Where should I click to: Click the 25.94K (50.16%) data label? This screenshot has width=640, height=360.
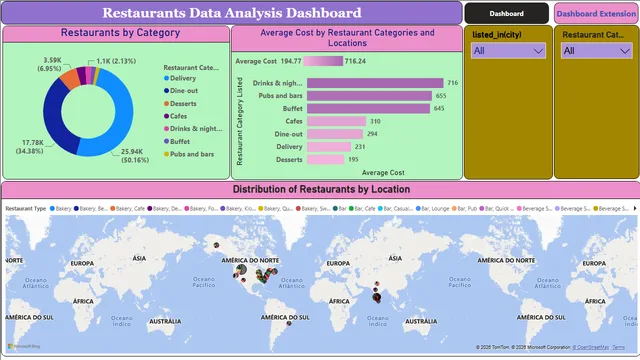134,156
